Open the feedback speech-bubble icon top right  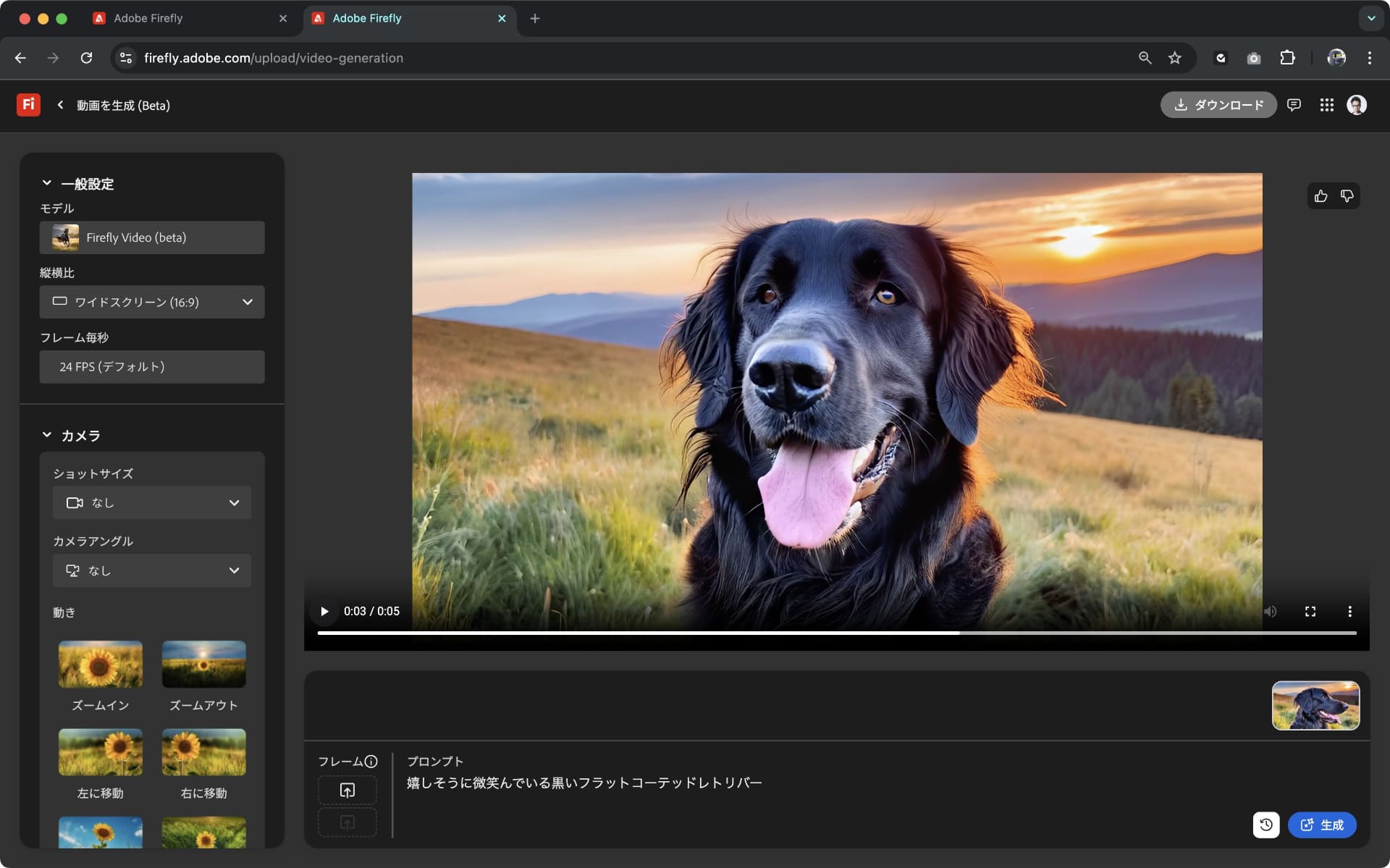coord(1294,105)
